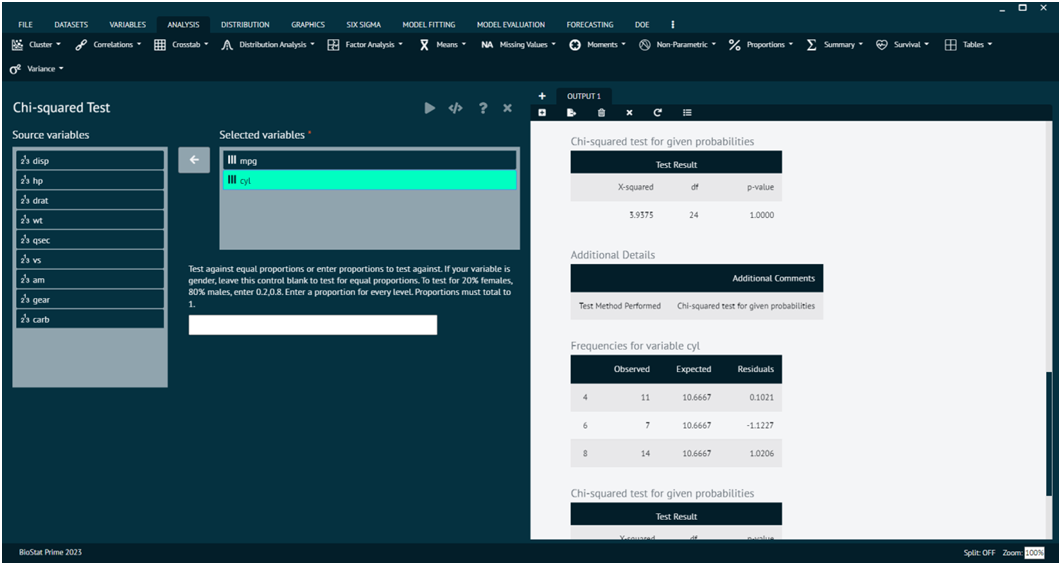Click the trash icon in output toolbar

click(601, 113)
